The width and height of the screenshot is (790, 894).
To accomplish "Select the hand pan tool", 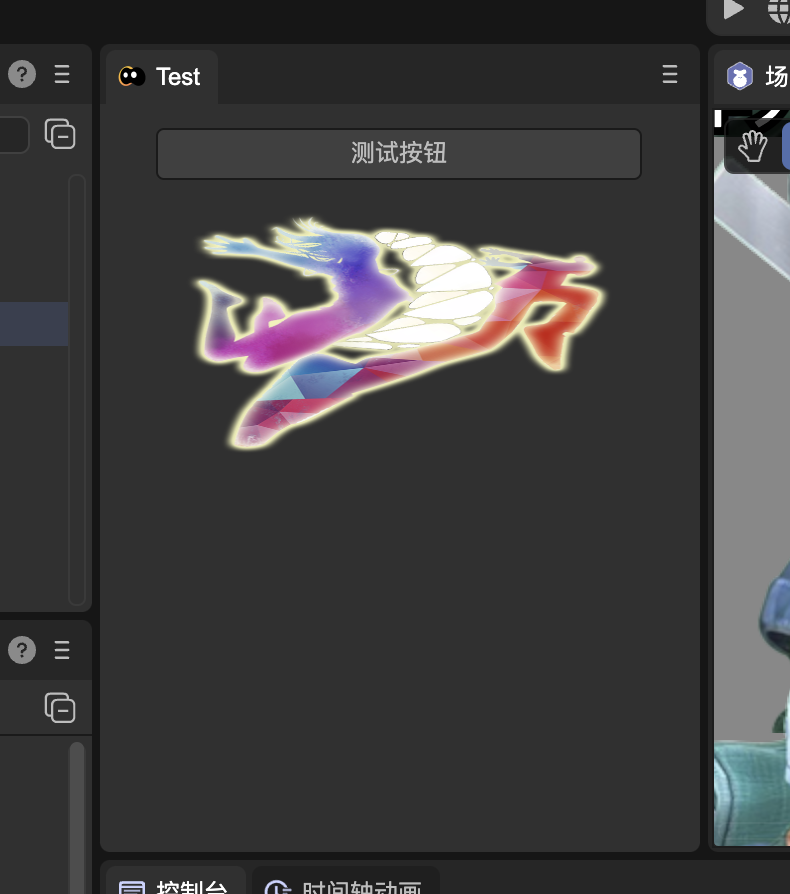I will [752, 147].
